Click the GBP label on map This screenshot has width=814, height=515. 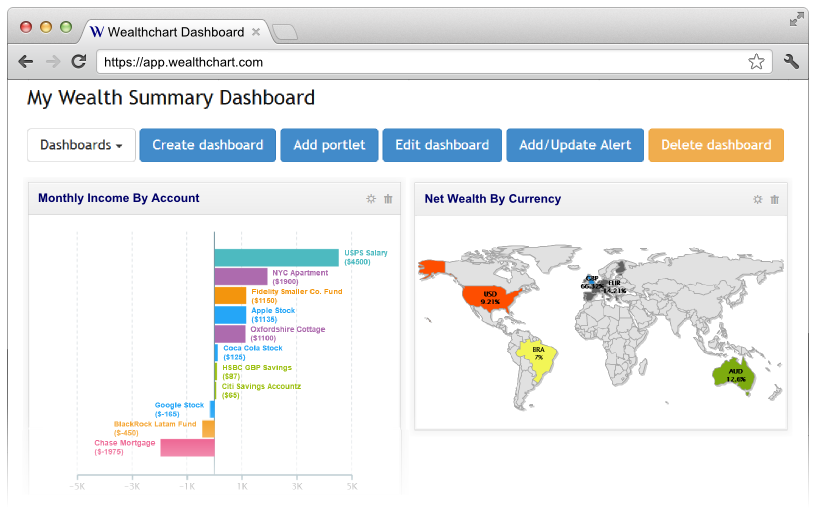592,279
